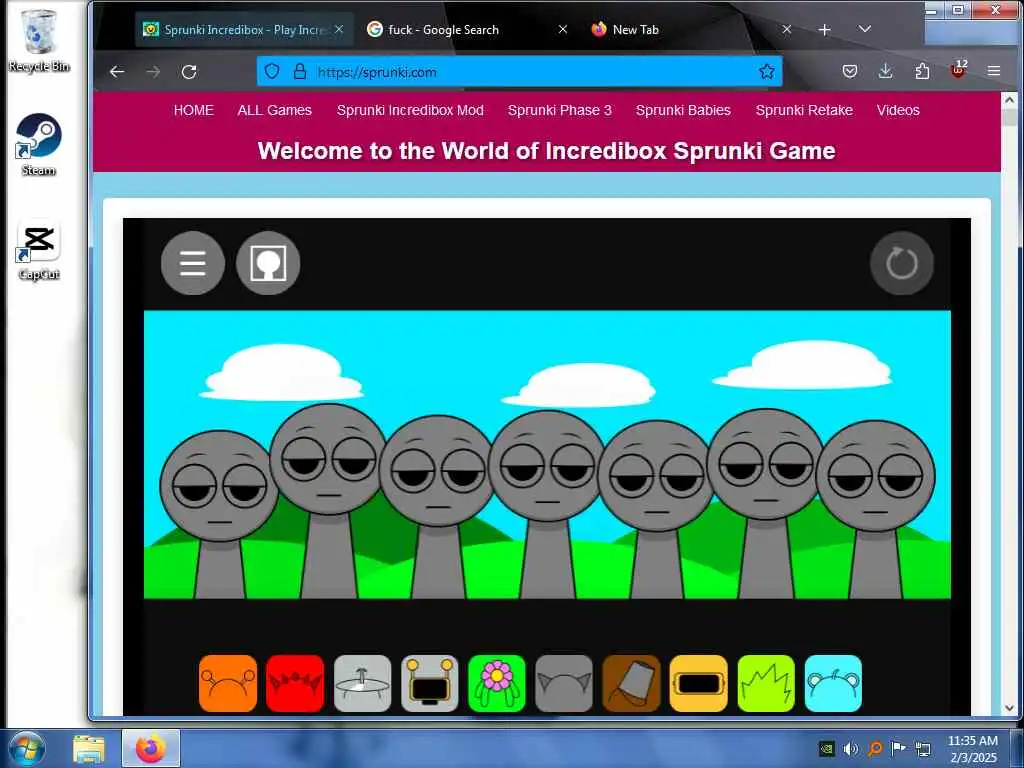This screenshot has width=1024, height=768.
Task: Close the New Tab tab
Action: (x=787, y=29)
